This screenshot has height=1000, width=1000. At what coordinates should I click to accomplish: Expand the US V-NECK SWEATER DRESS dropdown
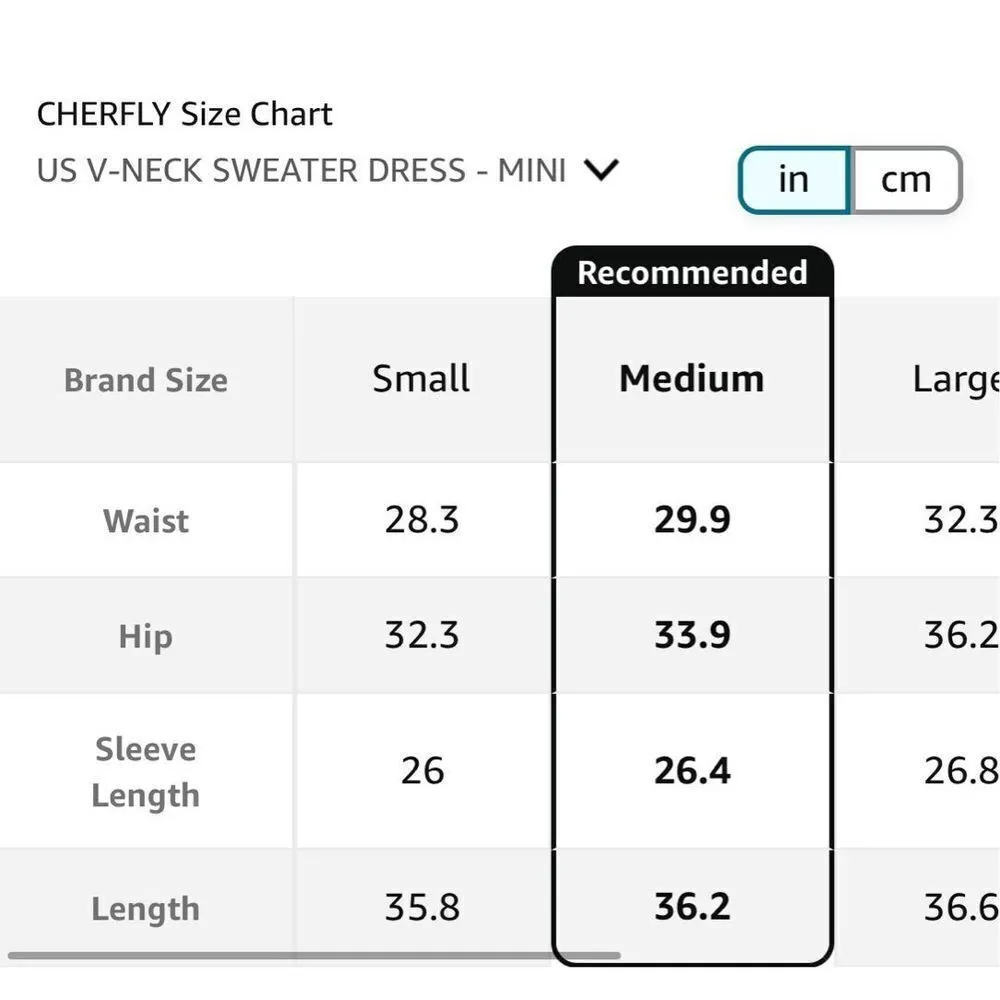[601, 170]
